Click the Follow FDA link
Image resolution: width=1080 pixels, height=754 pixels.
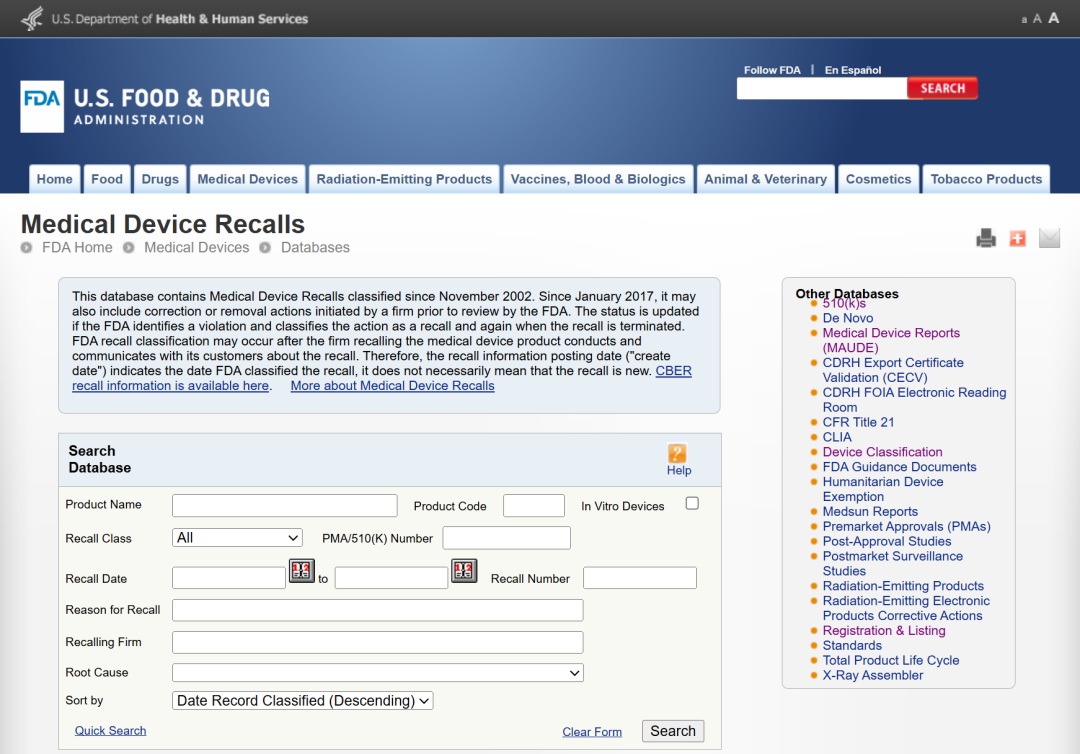point(772,70)
